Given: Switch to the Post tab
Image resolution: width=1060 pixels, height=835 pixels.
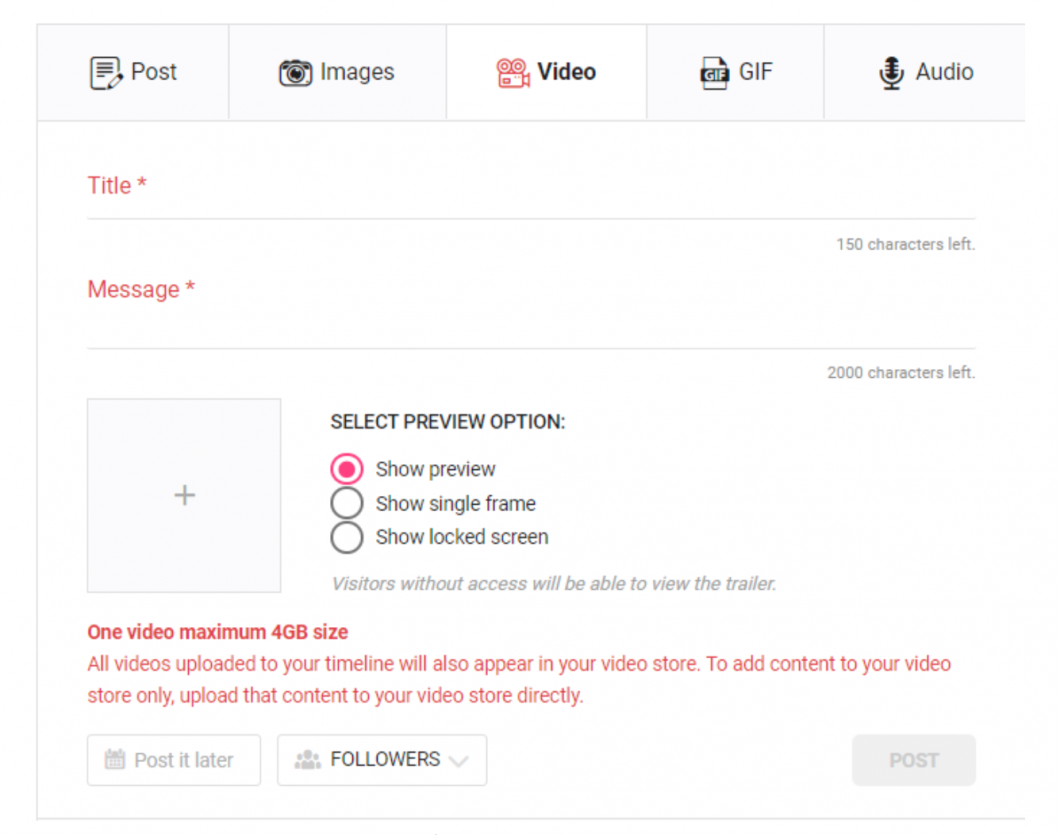Looking at the screenshot, I should [x=132, y=71].
